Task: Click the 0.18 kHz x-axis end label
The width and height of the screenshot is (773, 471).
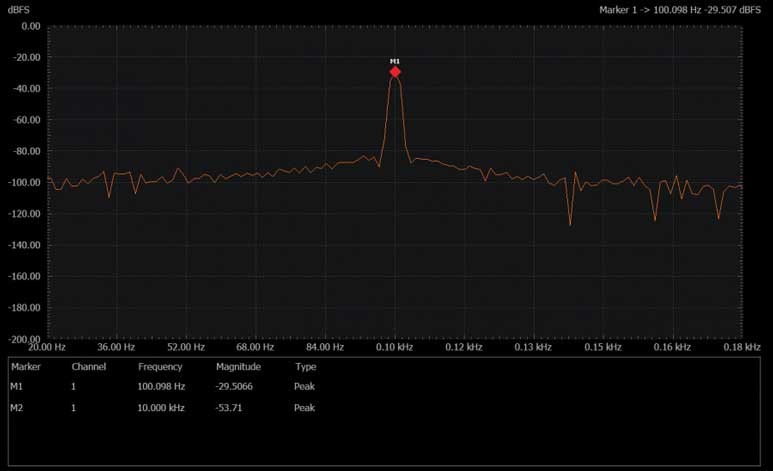Action: pos(741,348)
